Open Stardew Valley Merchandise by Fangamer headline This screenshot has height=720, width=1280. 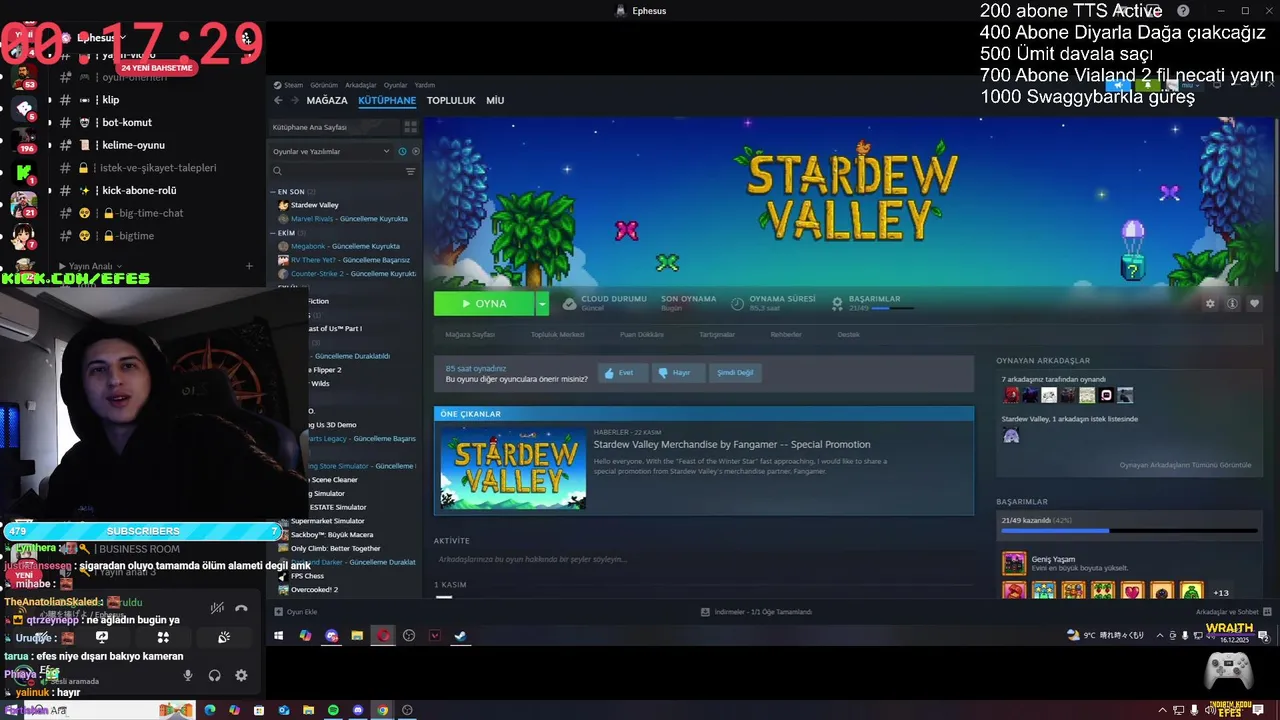(x=732, y=444)
